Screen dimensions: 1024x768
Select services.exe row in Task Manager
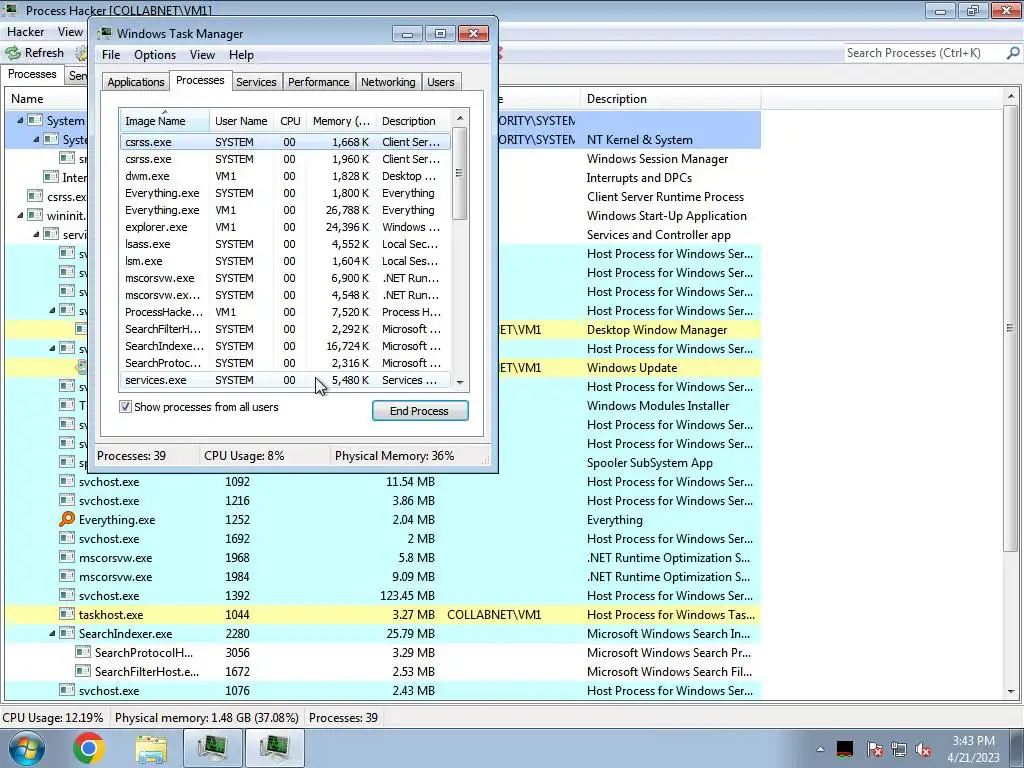[x=285, y=380]
